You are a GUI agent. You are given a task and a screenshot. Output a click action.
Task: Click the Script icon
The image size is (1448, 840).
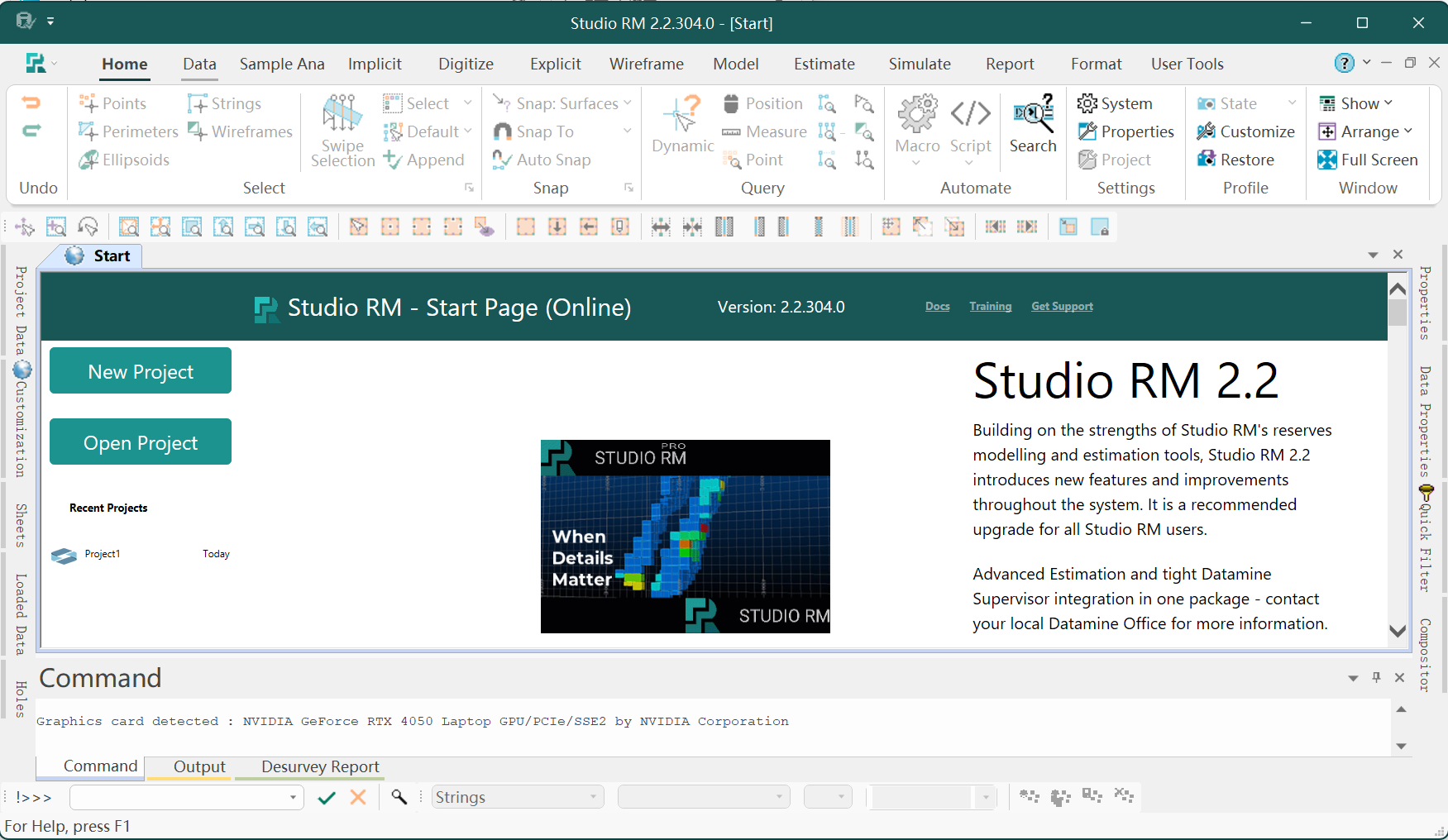pos(970,113)
